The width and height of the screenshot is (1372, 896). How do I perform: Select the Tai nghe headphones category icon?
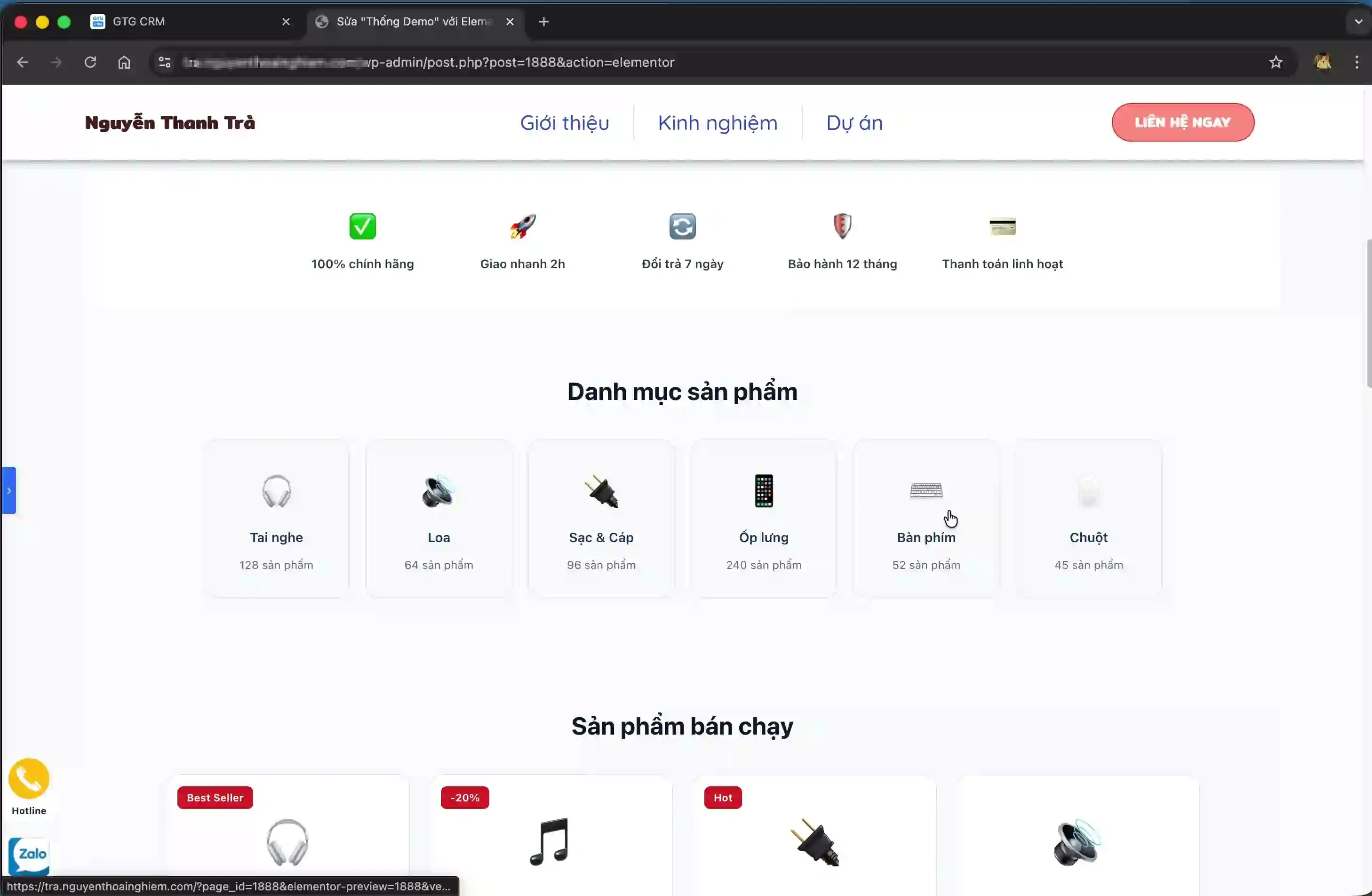tap(277, 491)
